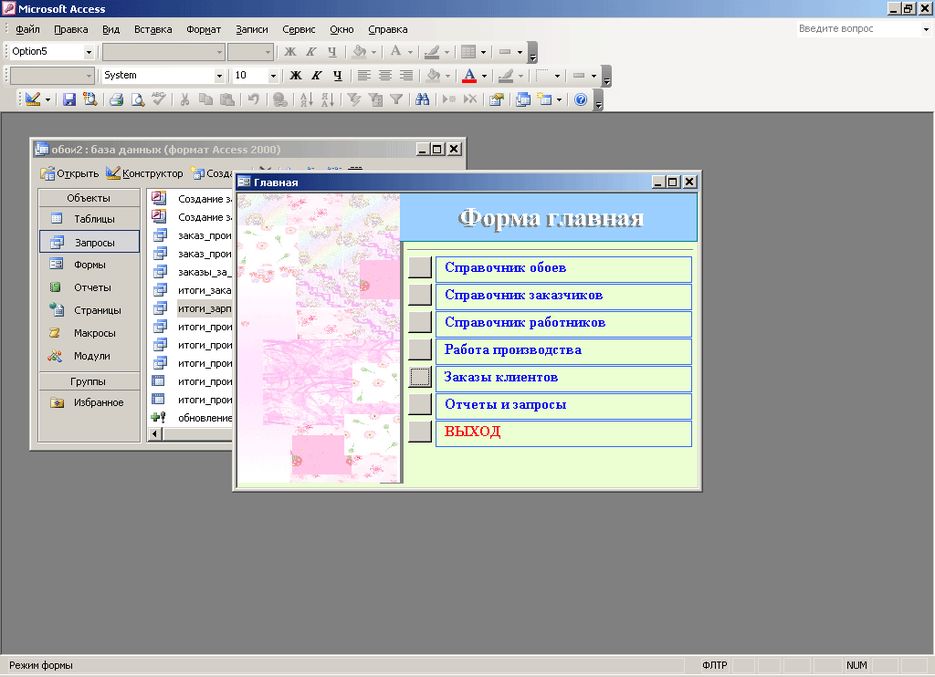Click the blue Help question mark icon
This screenshot has width=935, height=677.
[581, 100]
